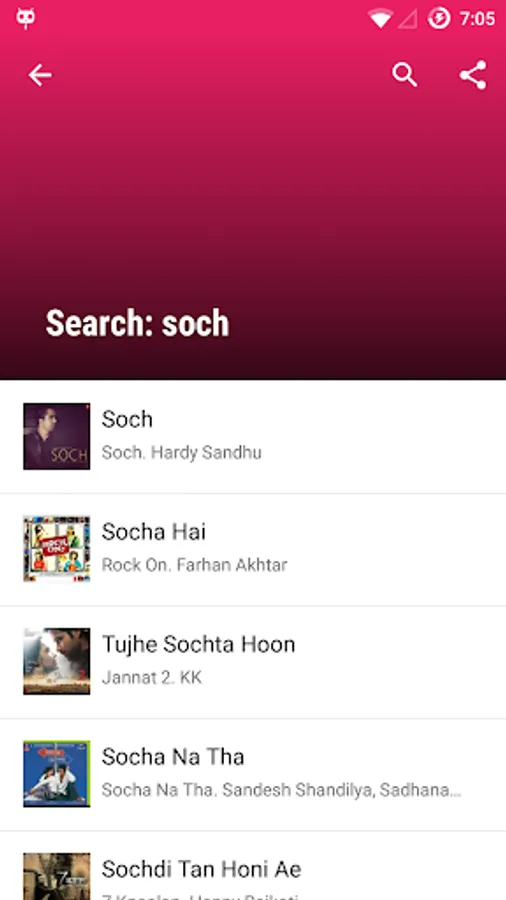The width and height of the screenshot is (506, 900).
Task: Tap the back arrow icon
Action: (x=40, y=75)
